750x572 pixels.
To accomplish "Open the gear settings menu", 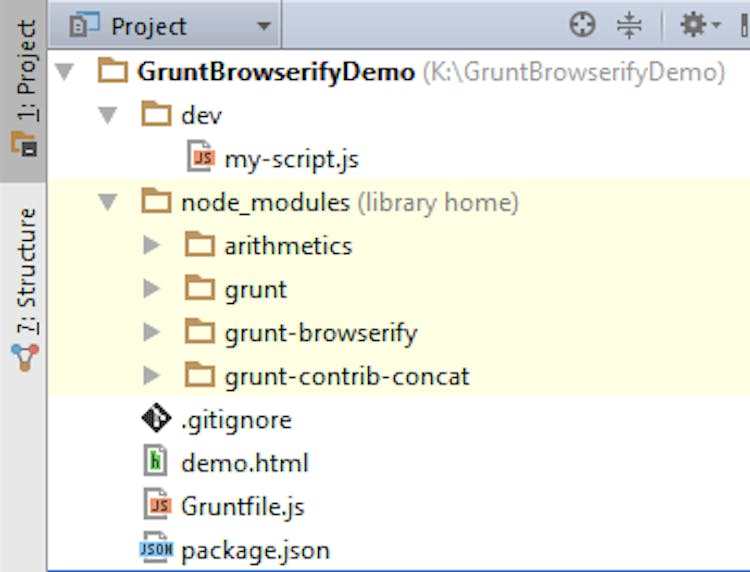I will (700, 24).
